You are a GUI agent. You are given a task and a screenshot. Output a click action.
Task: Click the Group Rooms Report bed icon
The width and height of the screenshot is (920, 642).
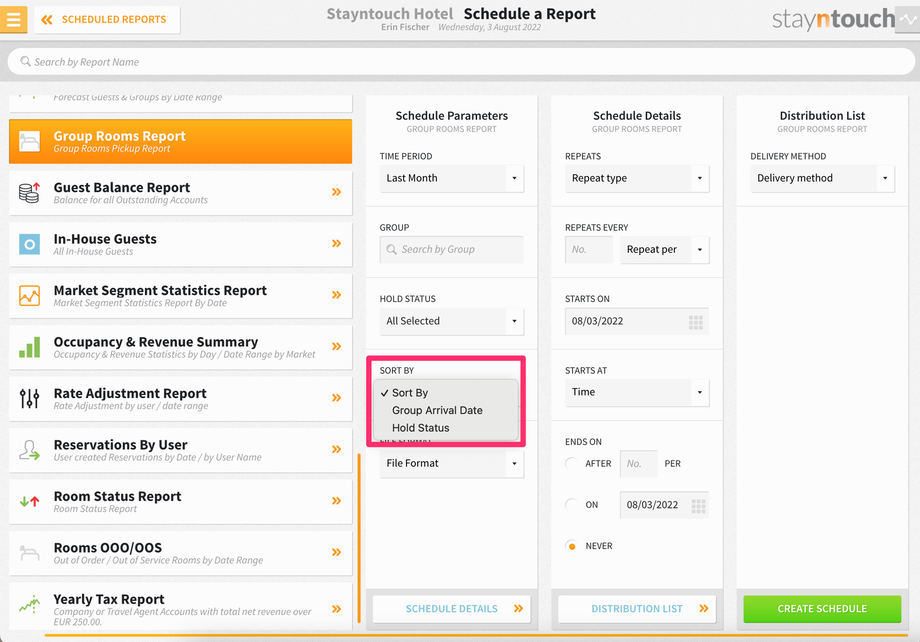coord(29,141)
